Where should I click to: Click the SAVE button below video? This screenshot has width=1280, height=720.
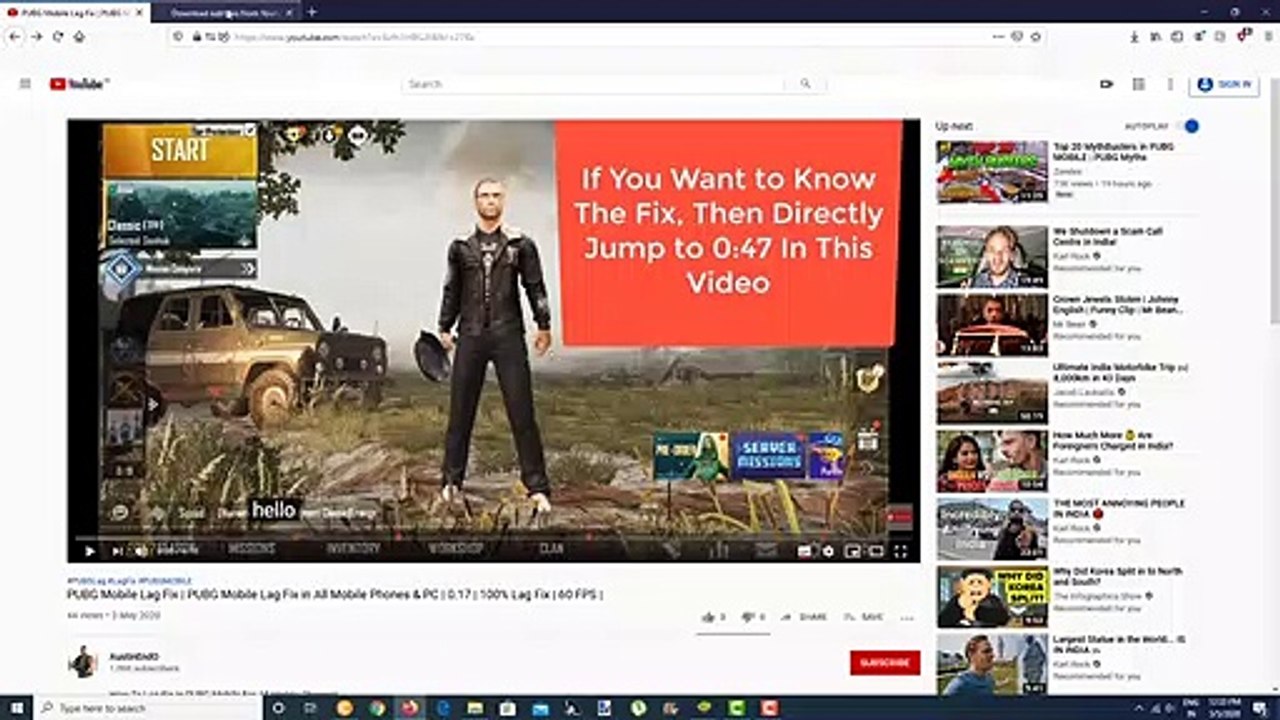pos(865,617)
